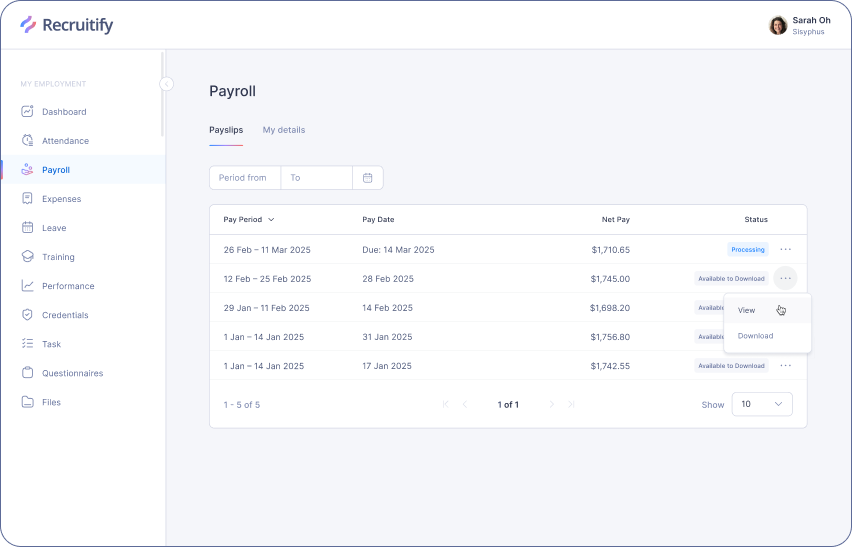Open the Show 10 rows dropdown
This screenshot has width=852, height=547.
click(762, 404)
